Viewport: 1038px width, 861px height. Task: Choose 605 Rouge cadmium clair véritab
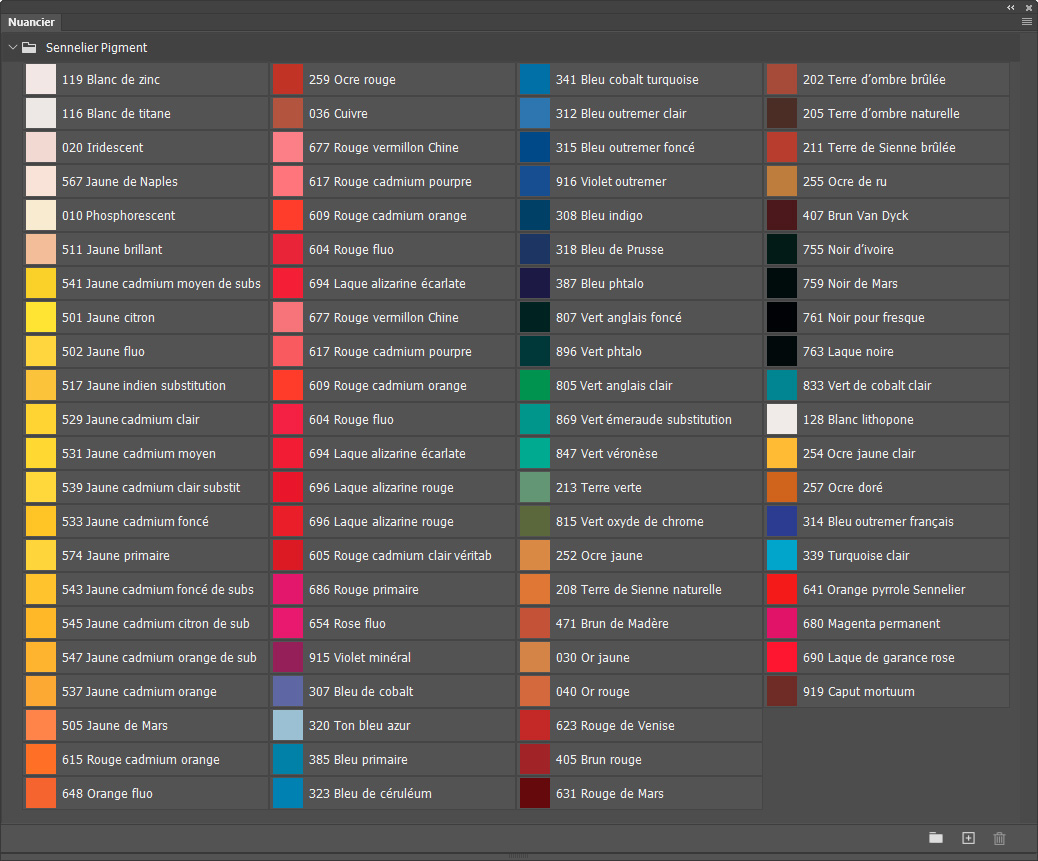pyautogui.click(x=393, y=556)
